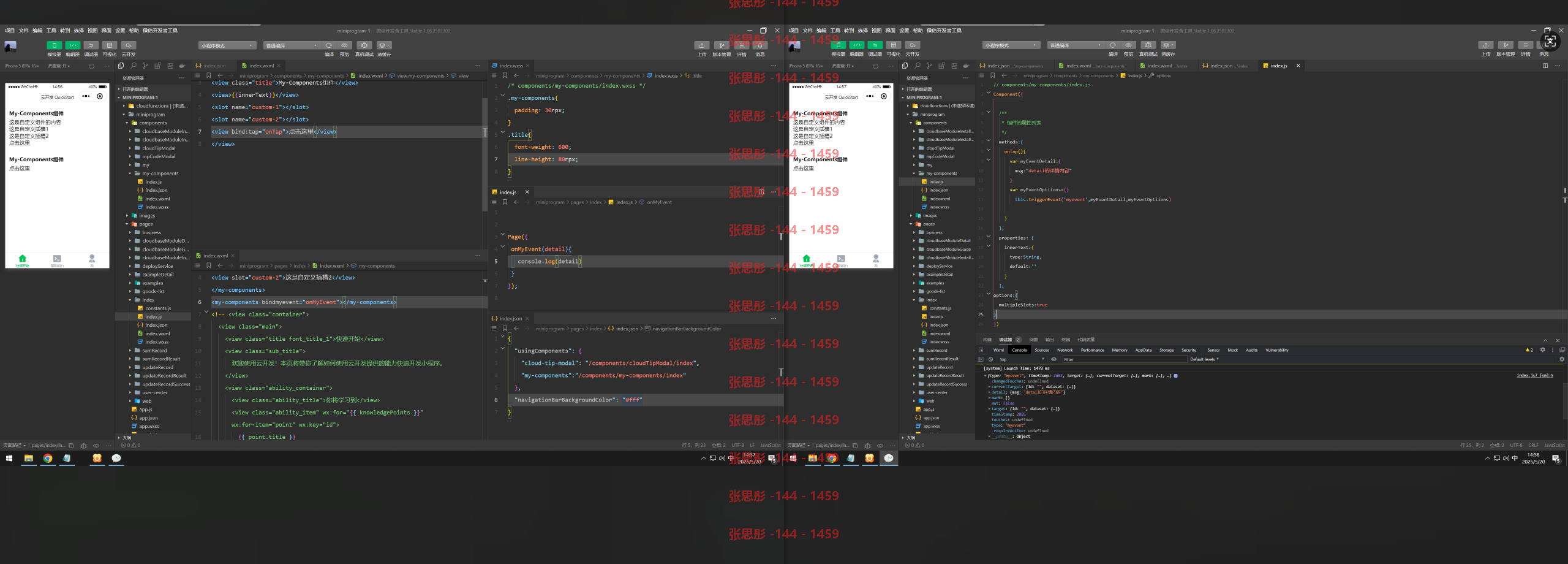Click the 预览 preview eye icon in left window
The image size is (1568, 564).
[344, 45]
